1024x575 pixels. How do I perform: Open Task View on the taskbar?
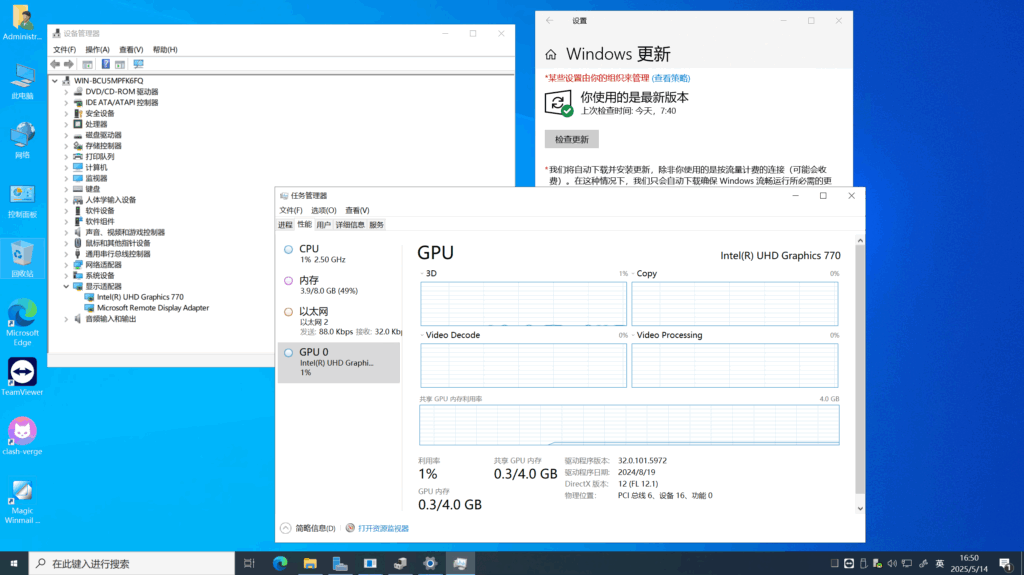(x=249, y=563)
